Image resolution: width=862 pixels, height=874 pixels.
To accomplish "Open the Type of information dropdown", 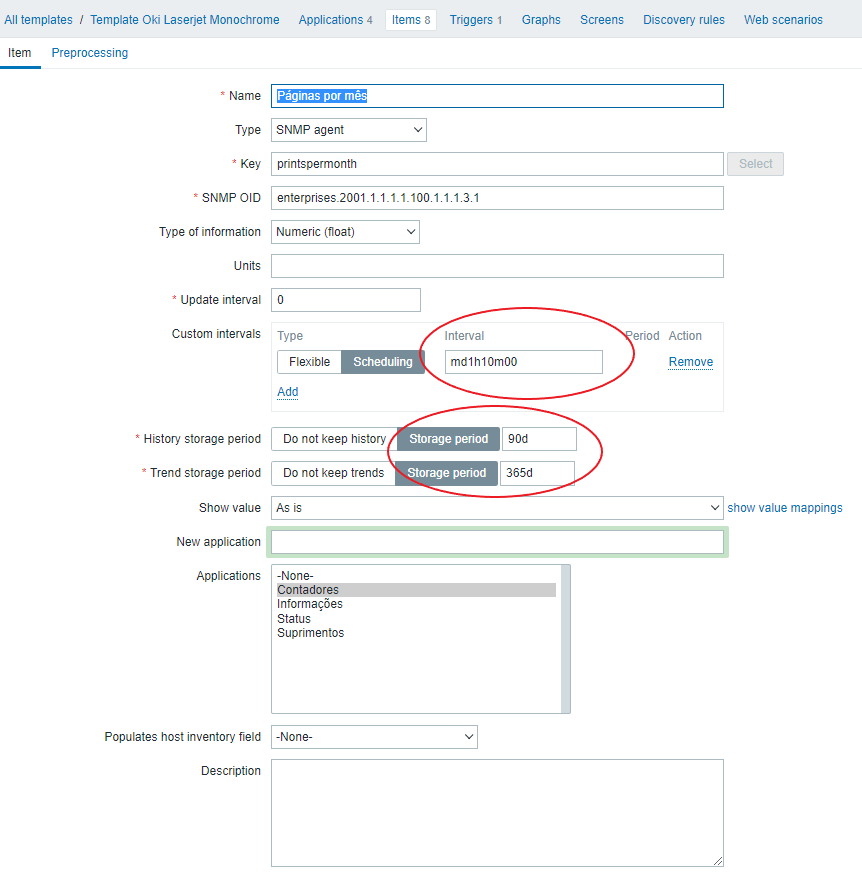I will (345, 231).
